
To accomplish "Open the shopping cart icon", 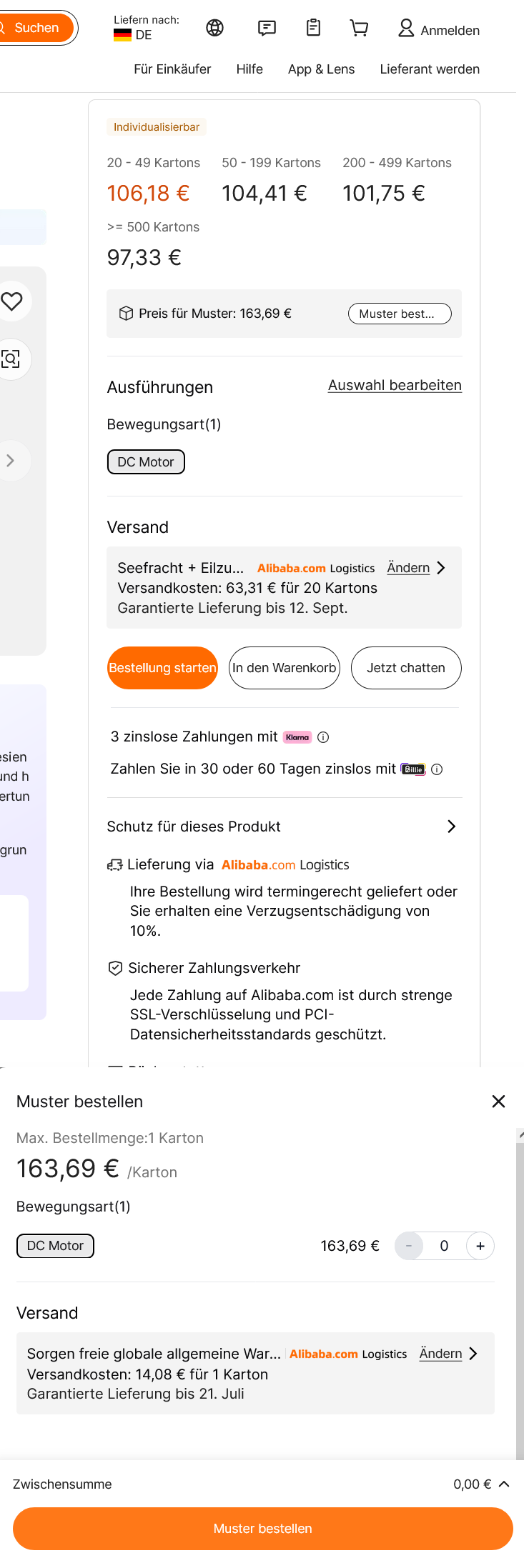I will point(359,28).
